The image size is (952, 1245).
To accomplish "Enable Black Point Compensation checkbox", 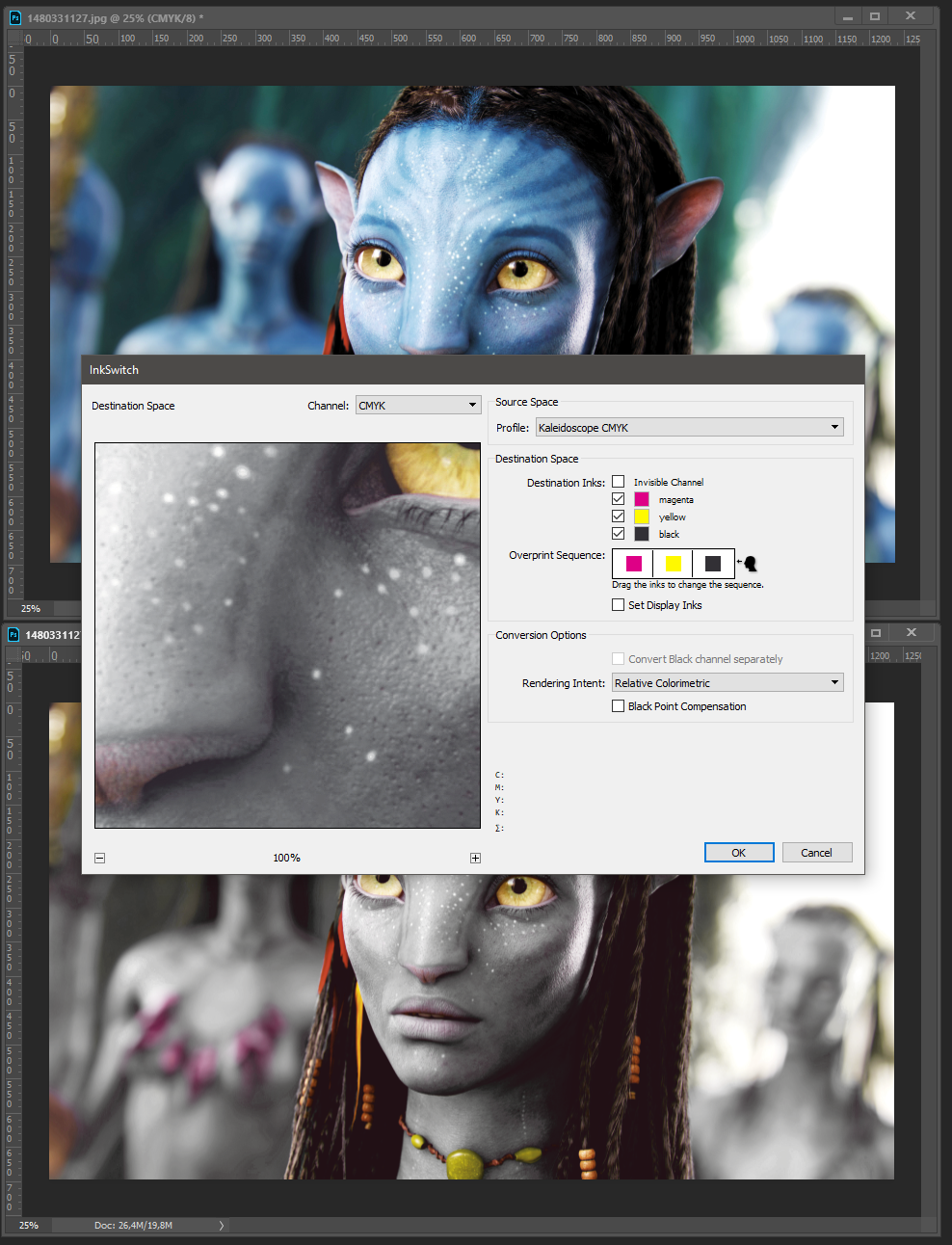I will [x=619, y=706].
